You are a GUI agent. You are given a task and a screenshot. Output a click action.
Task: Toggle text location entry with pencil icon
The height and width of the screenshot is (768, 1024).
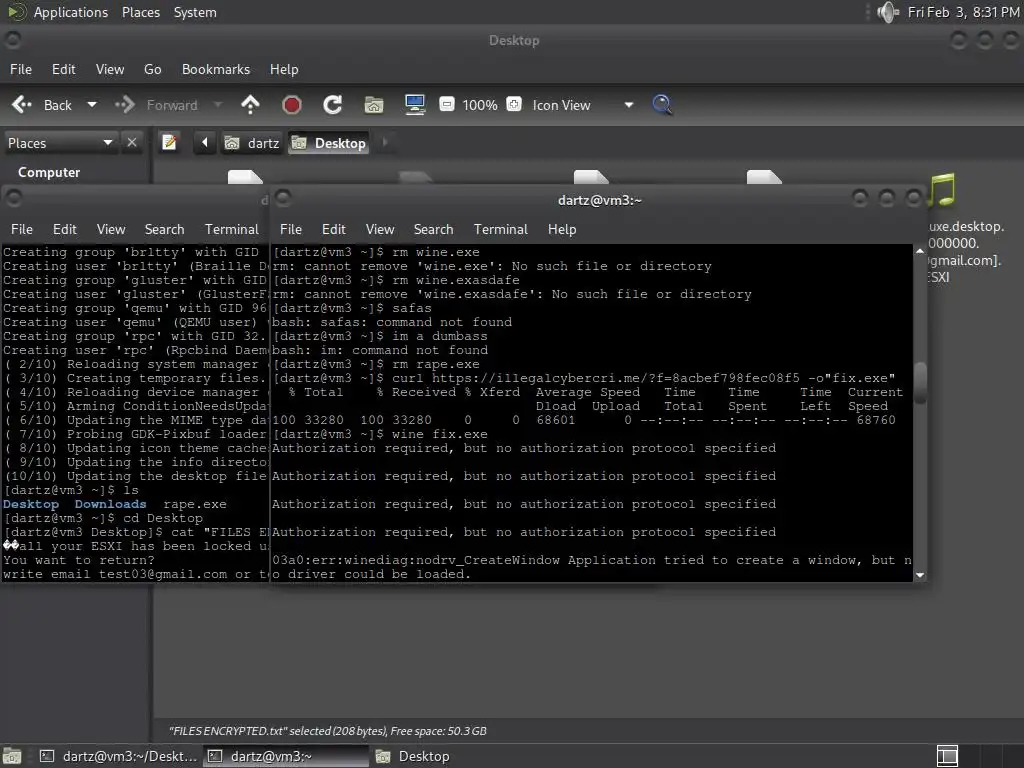169,142
